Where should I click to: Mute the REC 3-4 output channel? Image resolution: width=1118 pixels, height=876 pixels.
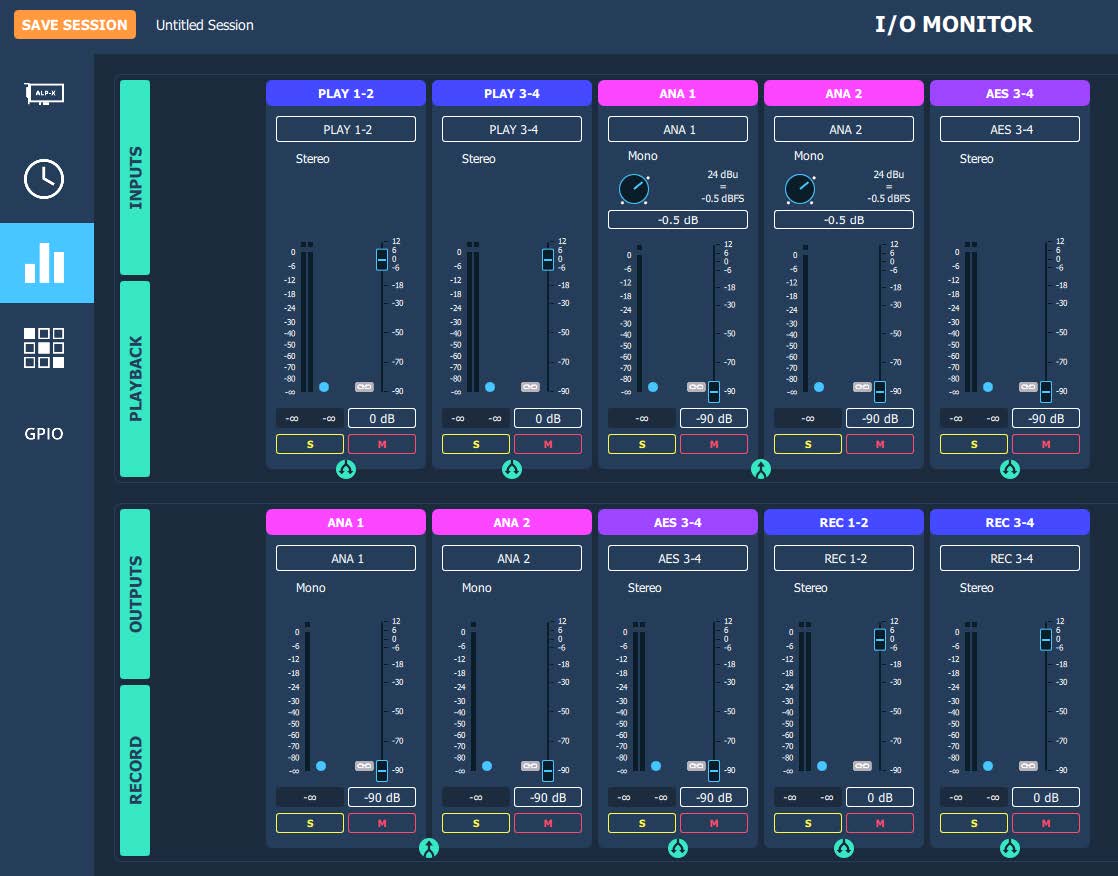point(1046,823)
